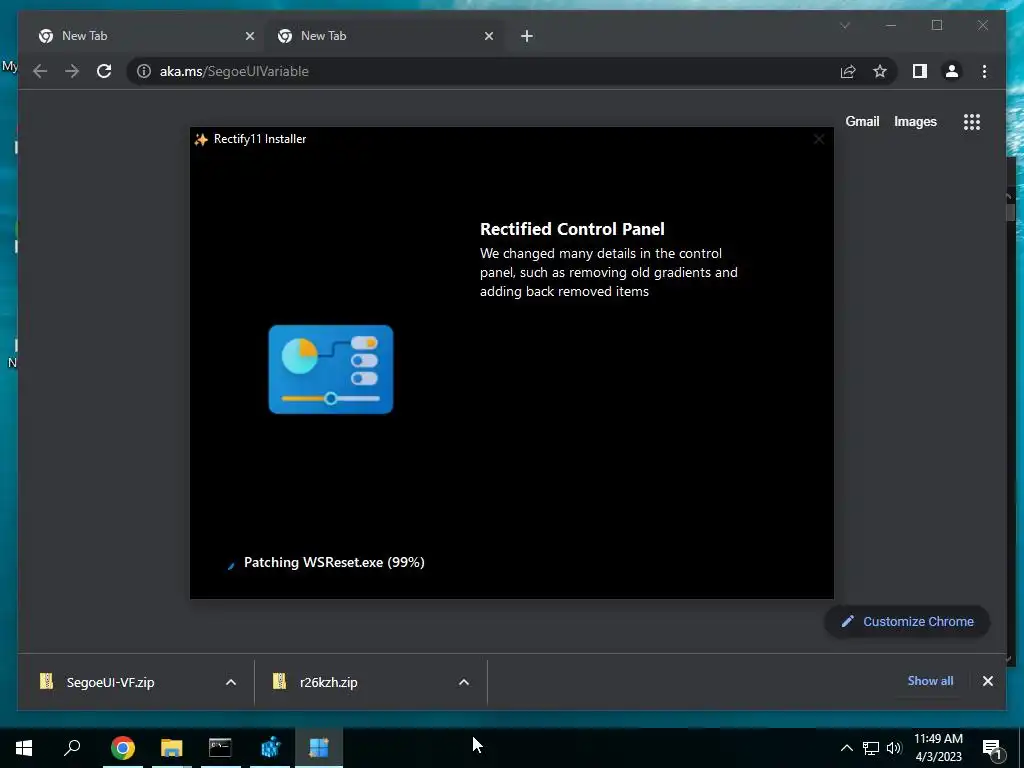
Task: Click Customize Chrome button
Action: pyautogui.click(x=907, y=622)
